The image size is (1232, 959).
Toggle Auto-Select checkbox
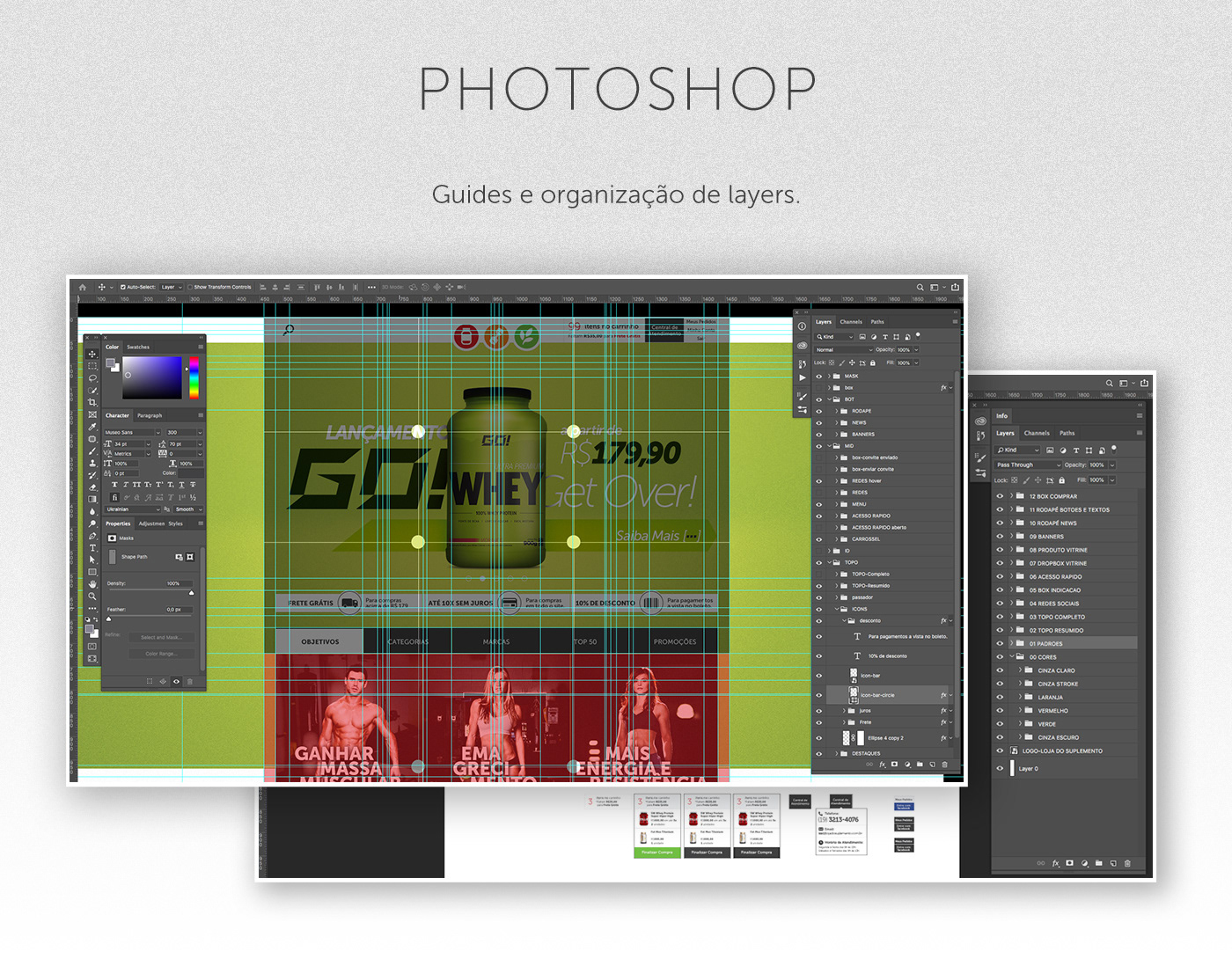point(123,287)
